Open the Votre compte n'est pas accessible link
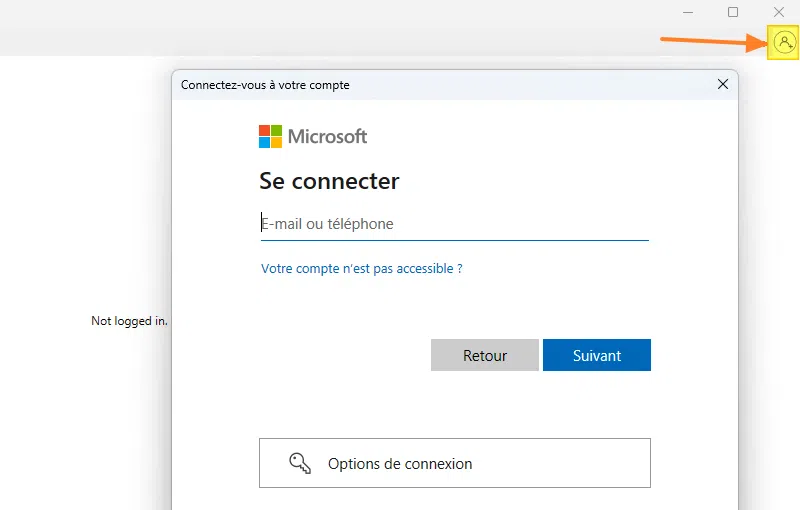Image resolution: width=800 pixels, height=510 pixels. 361,269
